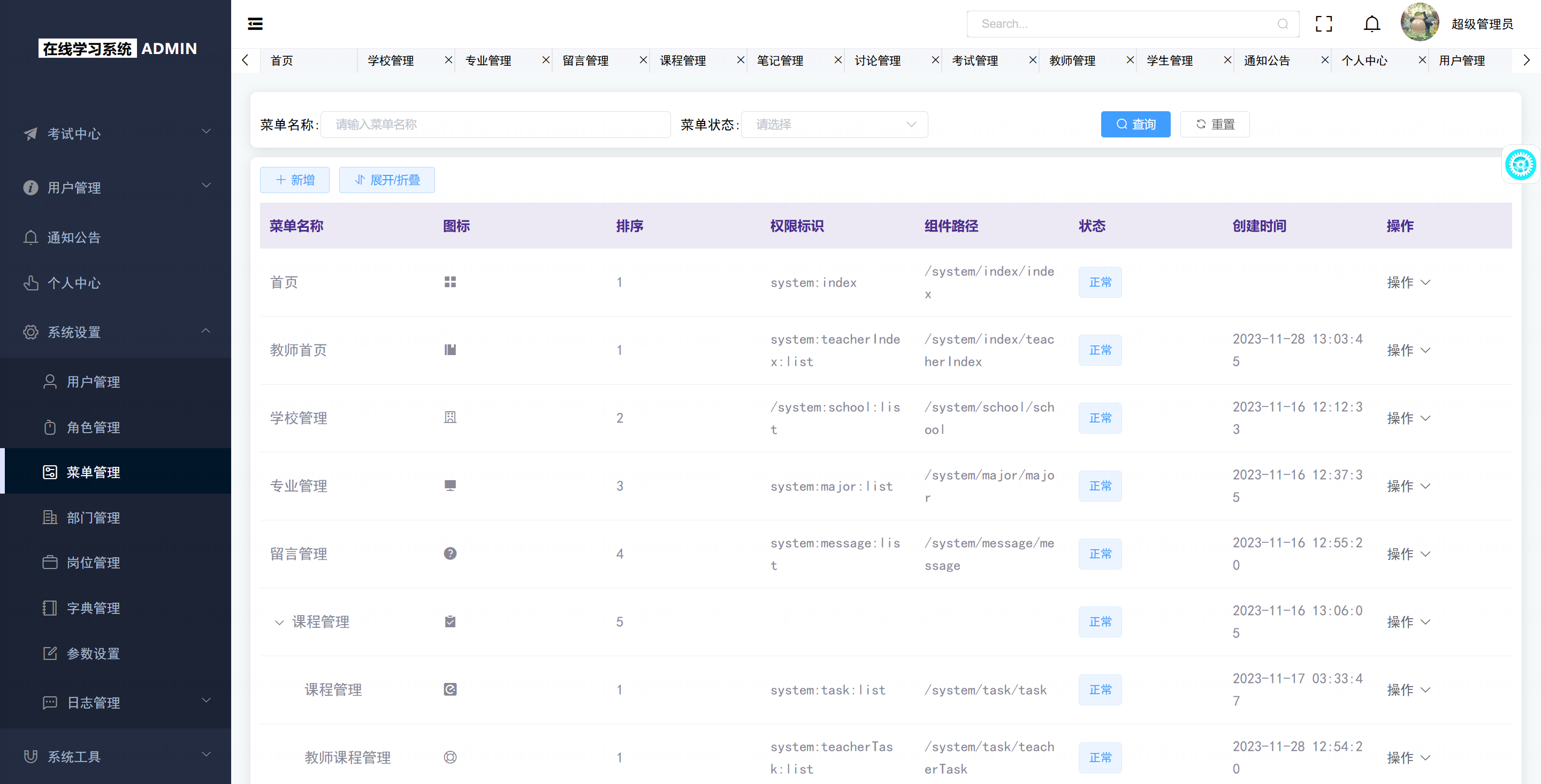The image size is (1541, 784).
Task: Open the 菜单状态 select dropdown
Action: [834, 125]
